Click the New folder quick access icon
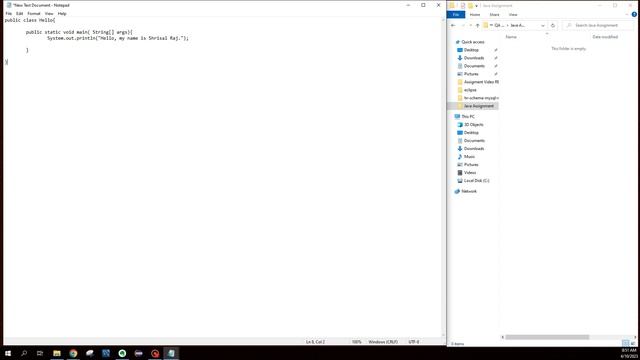 click(x=470, y=6)
